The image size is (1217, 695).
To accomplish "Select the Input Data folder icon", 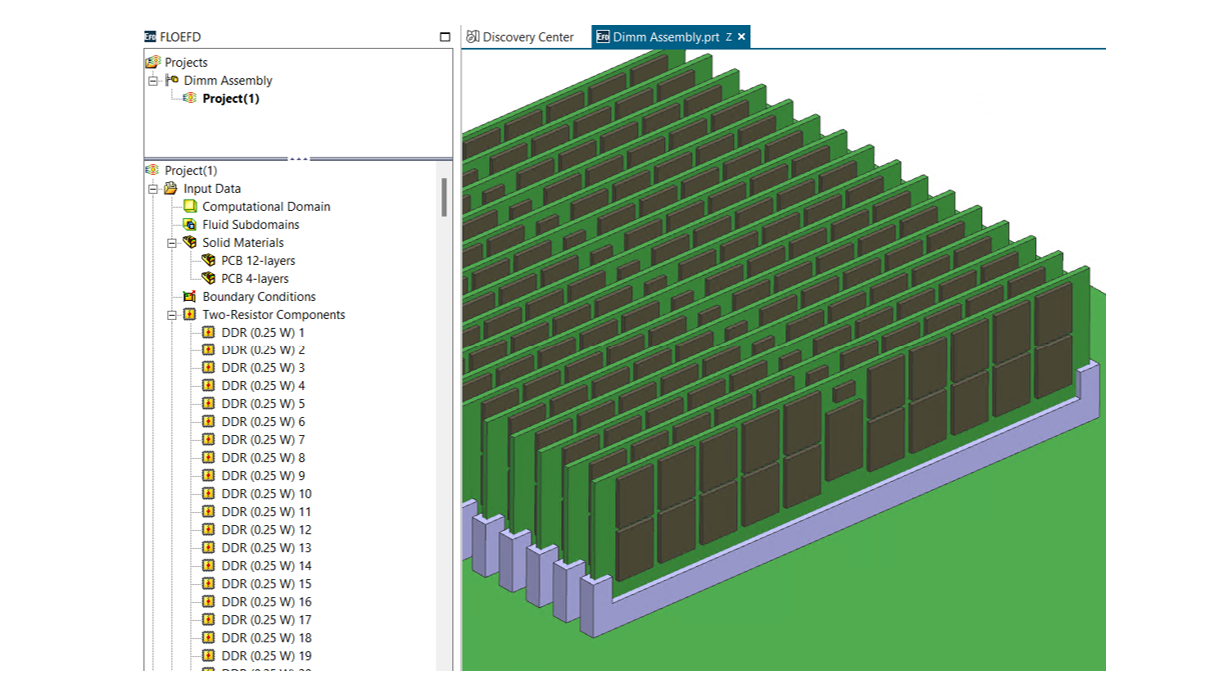I will [x=171, y=189].
